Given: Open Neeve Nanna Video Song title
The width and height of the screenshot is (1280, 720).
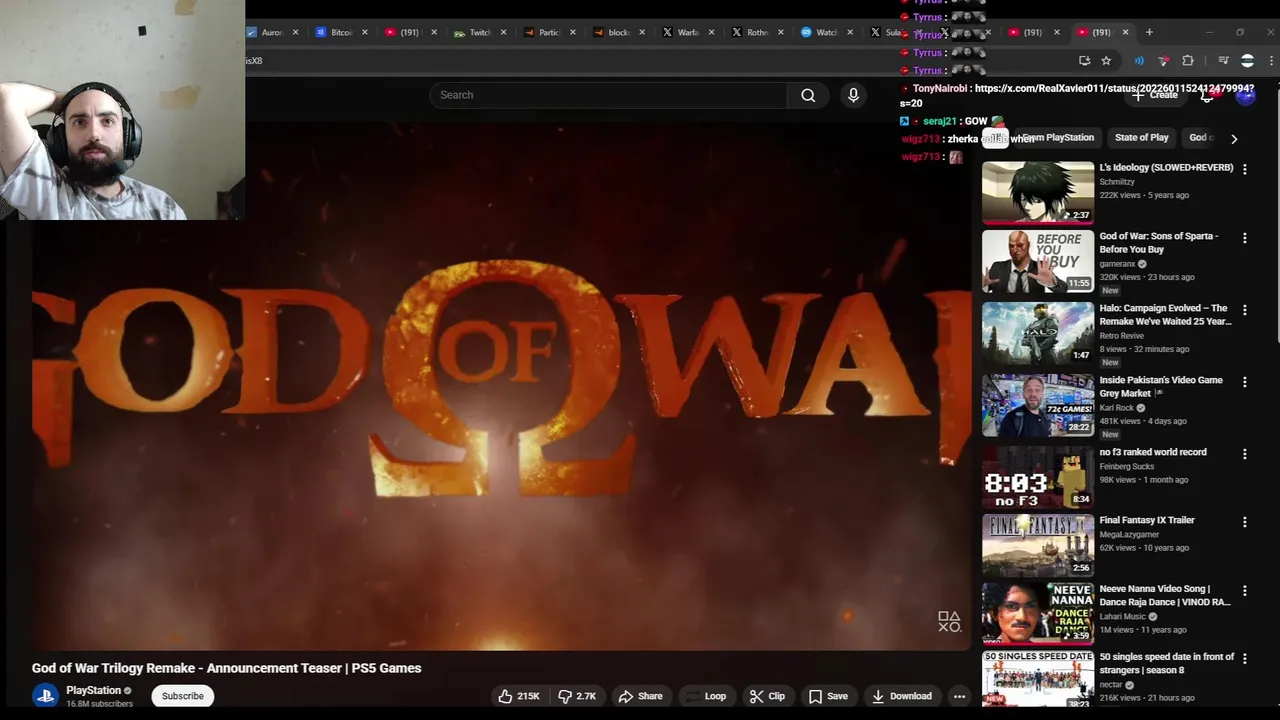Looking at the screenshot, I should (x=1165, y=595).
